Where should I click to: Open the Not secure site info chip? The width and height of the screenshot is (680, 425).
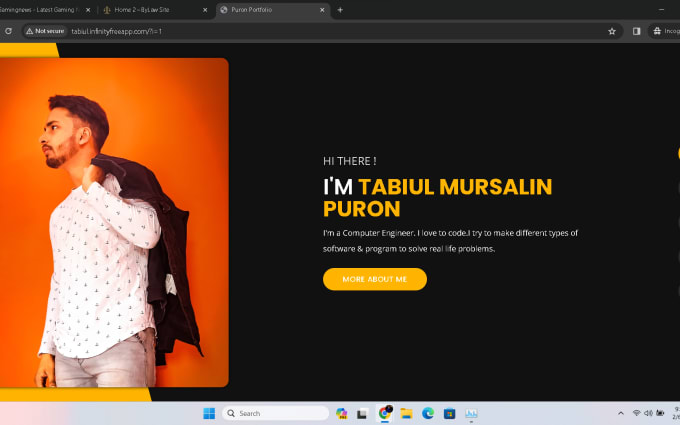(x=45, y=31)
